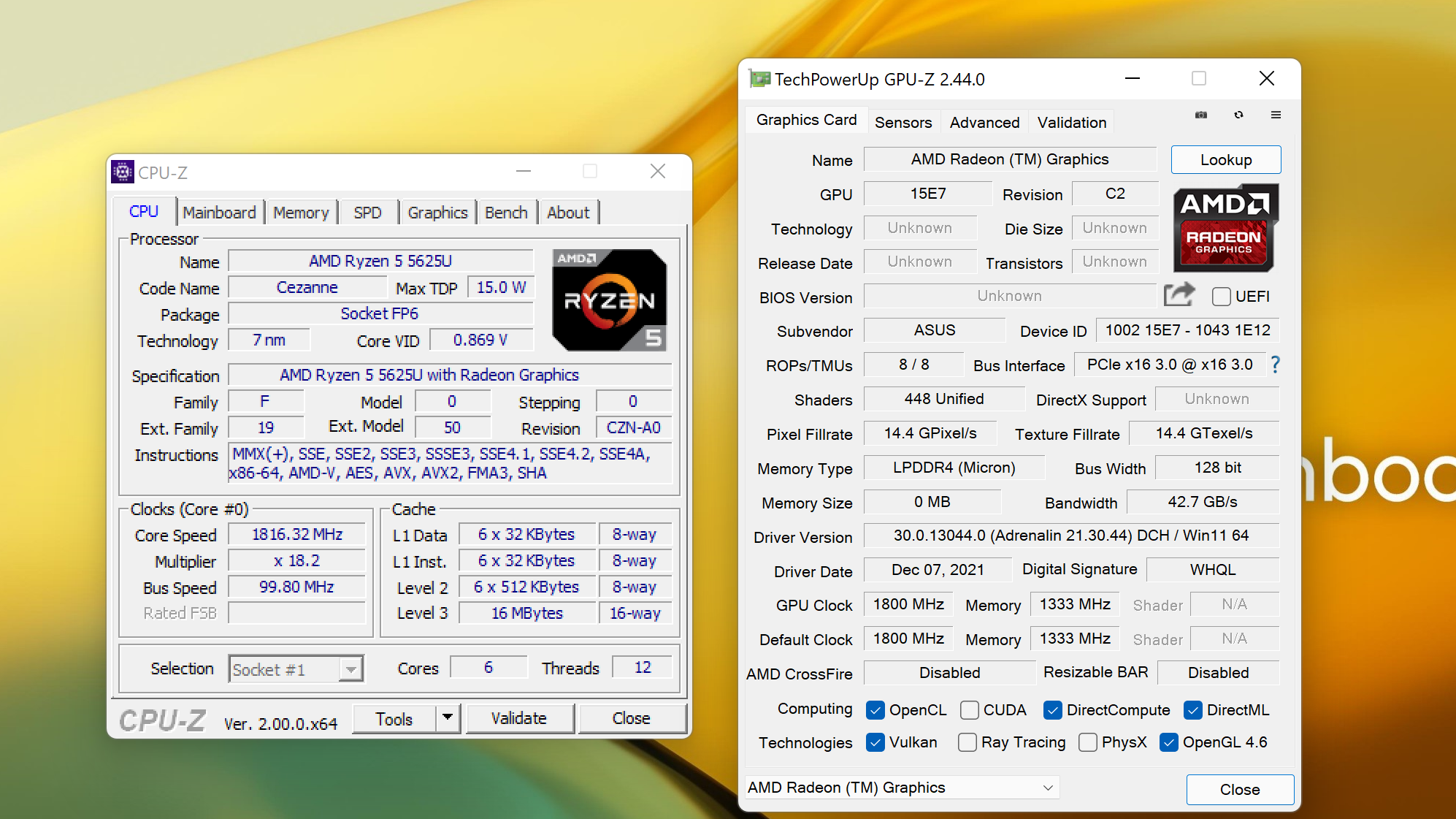
Task: Toggle the PhysX checkbox
Action: [1087, 742]
